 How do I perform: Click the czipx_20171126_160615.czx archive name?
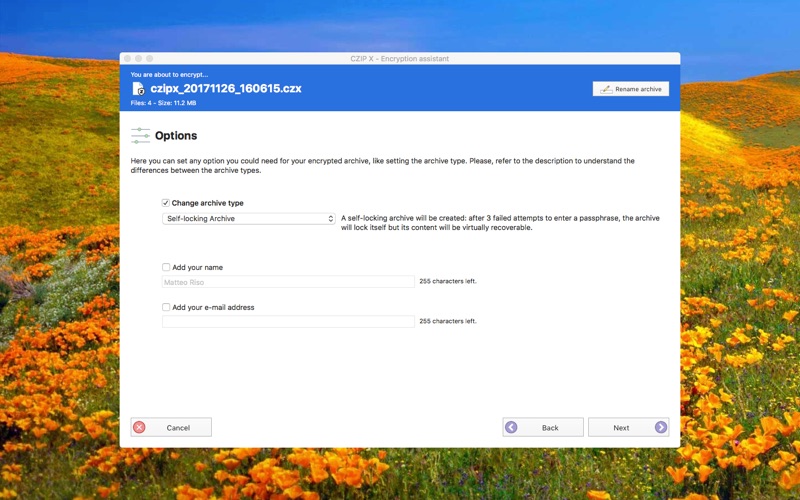[226, 88]
